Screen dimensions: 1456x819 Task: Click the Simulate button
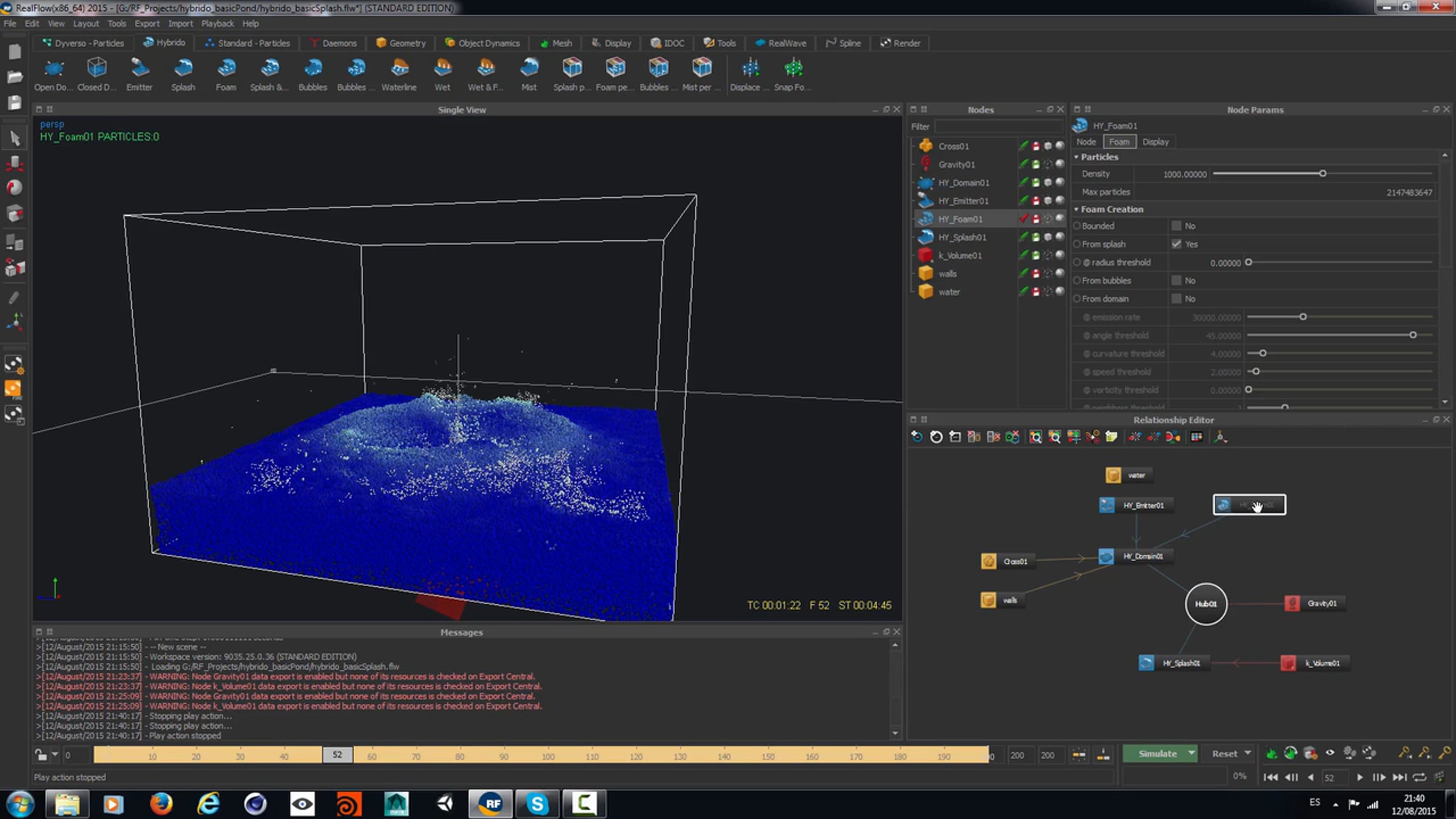click(x=1156, y=753)
